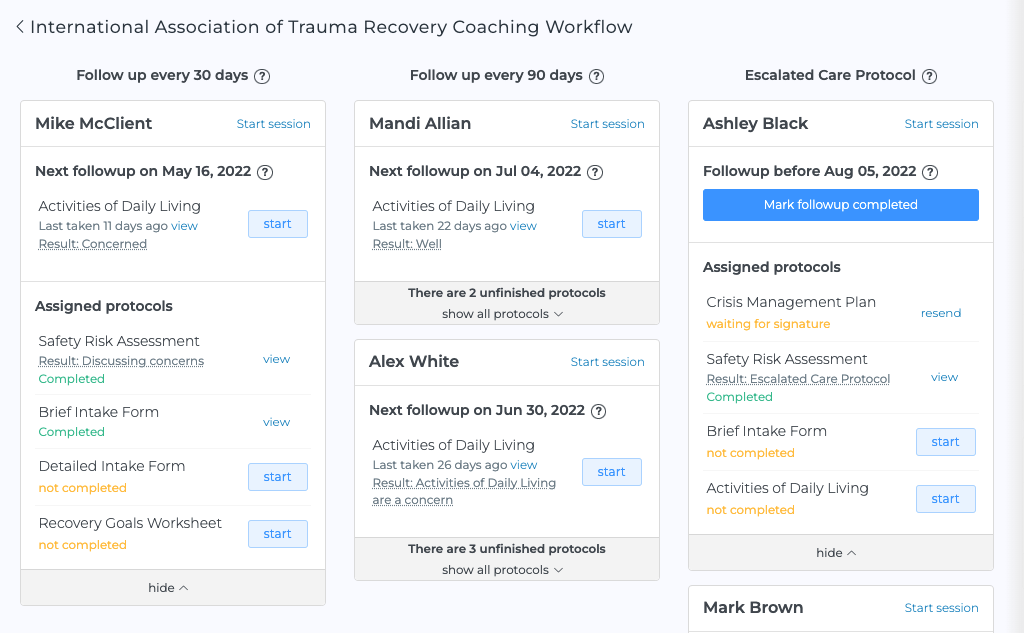
Task: Start Detailed Intake Form for Mike McClient
Action: tap(278, 477)
